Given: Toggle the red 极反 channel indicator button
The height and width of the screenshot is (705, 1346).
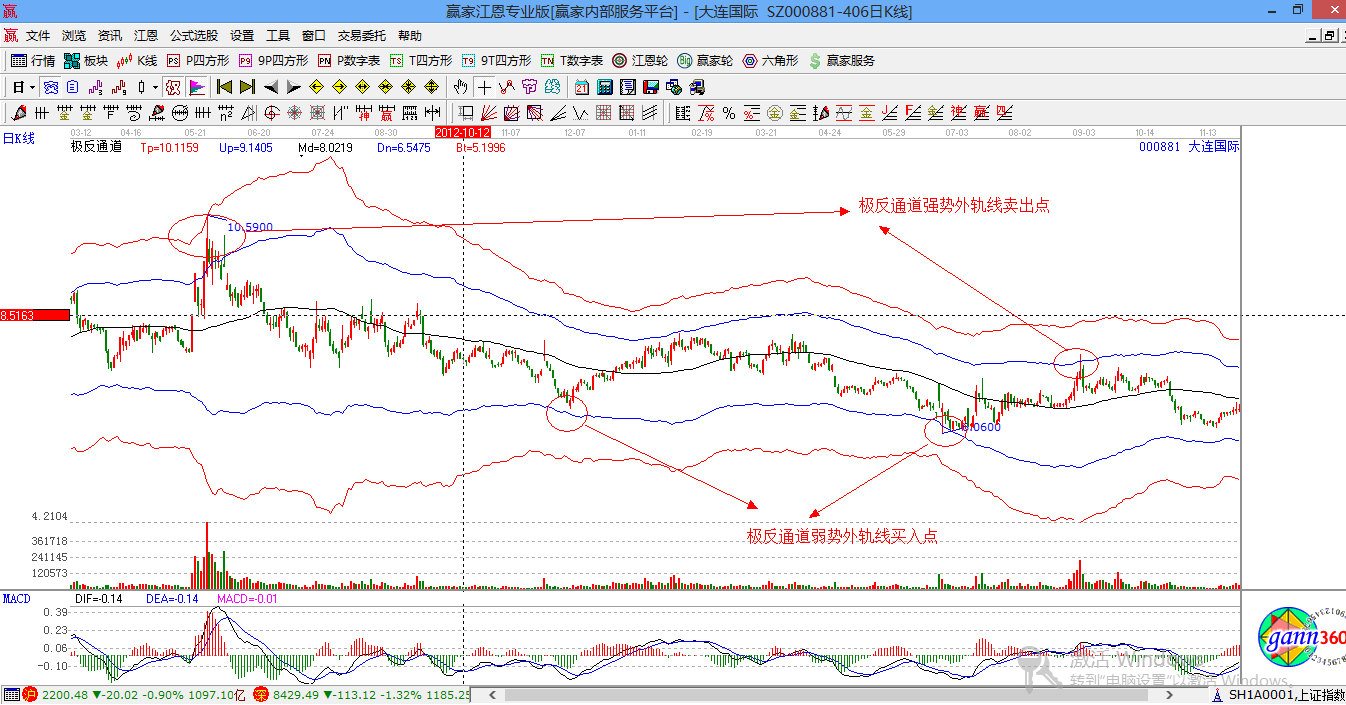Looking at the screenshot, I should click(173, 87).
